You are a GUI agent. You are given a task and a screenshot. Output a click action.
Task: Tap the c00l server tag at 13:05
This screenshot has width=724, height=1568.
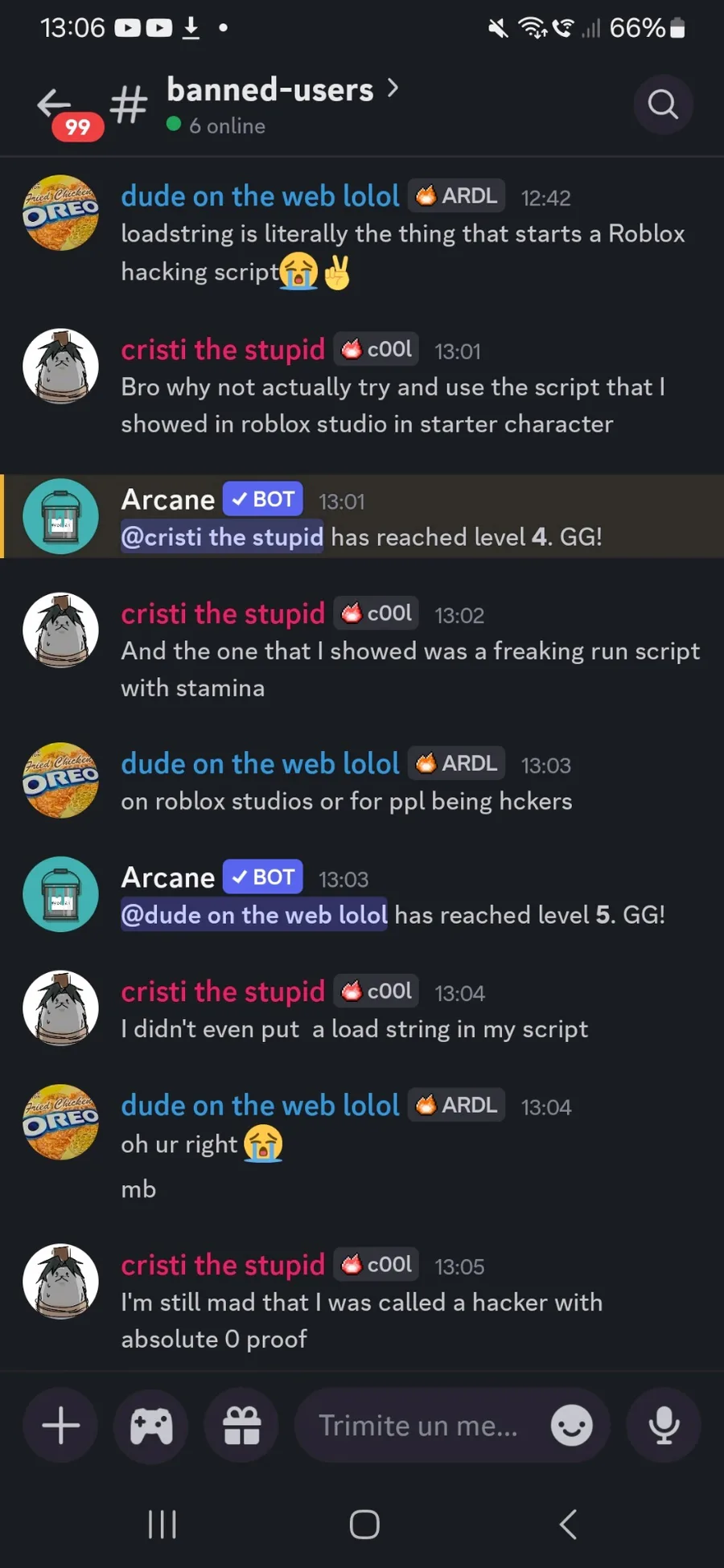(376, 1265)
